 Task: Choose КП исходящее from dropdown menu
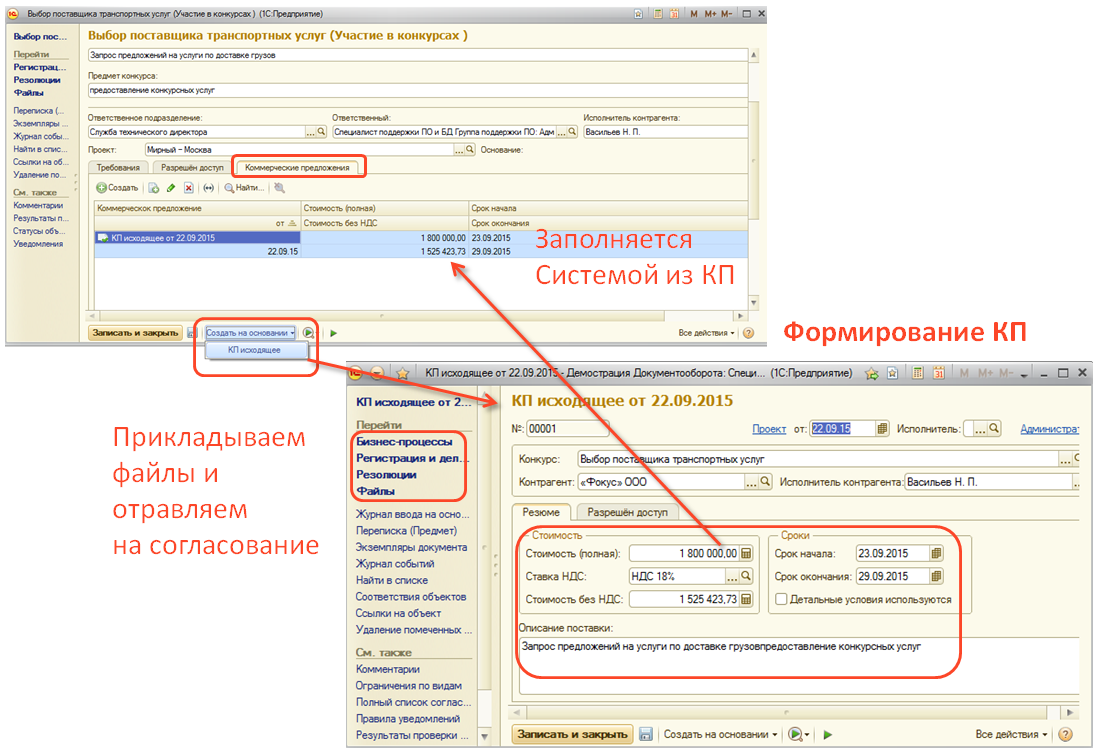pos(254,351)
